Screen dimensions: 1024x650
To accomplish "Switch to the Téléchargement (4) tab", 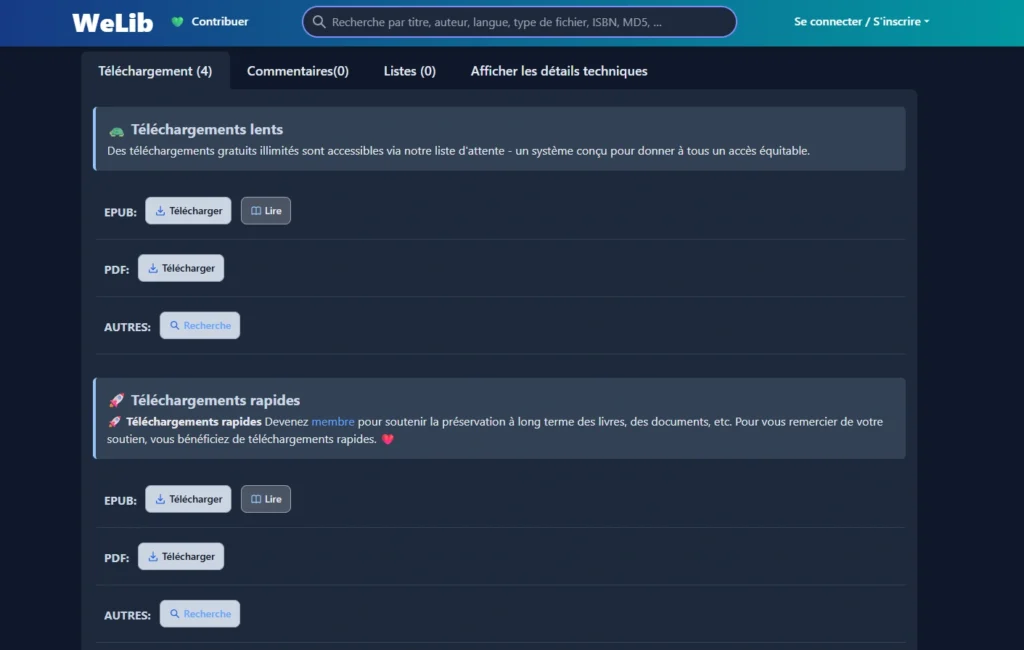I will pyautogui.click(x=155, y=71).
